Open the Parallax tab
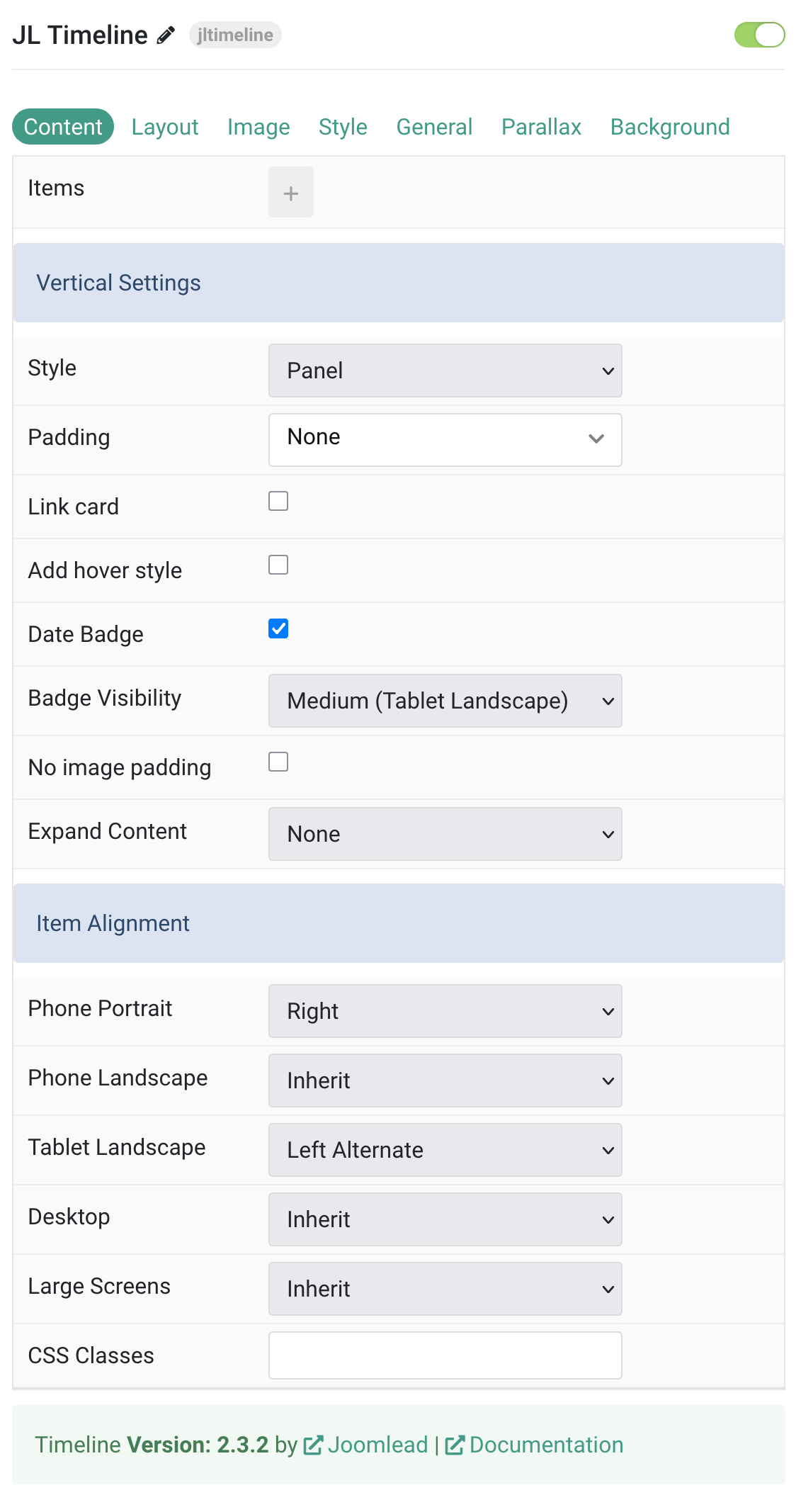 541,127
